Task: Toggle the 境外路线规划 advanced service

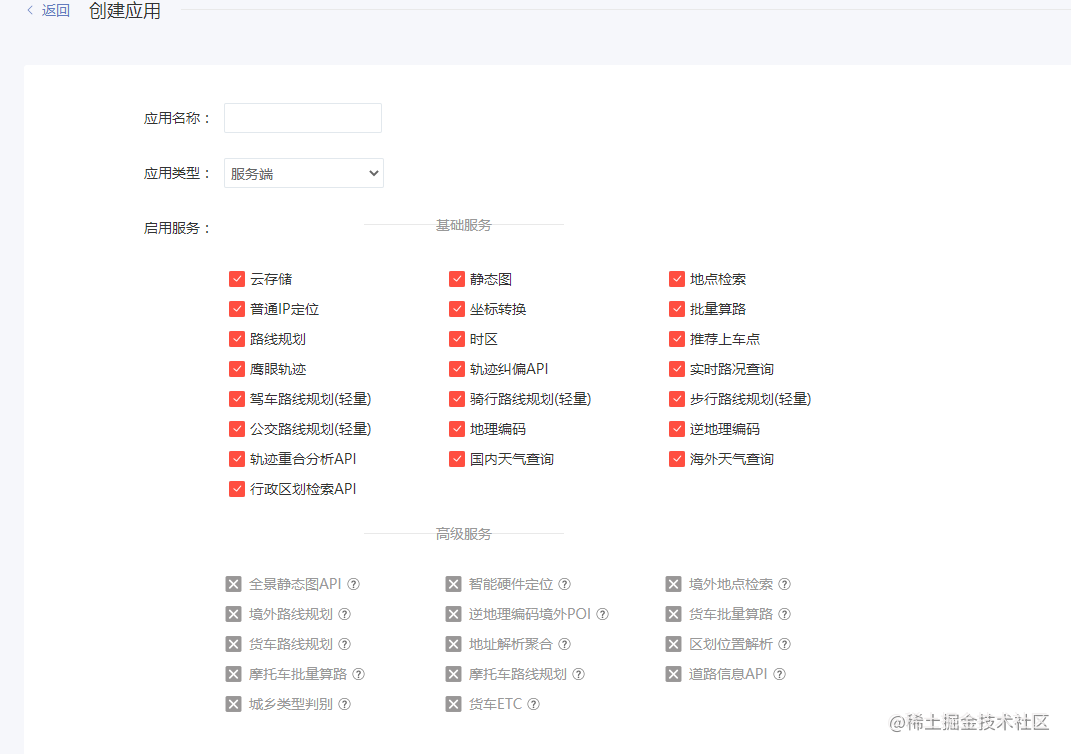Action: 233,614
